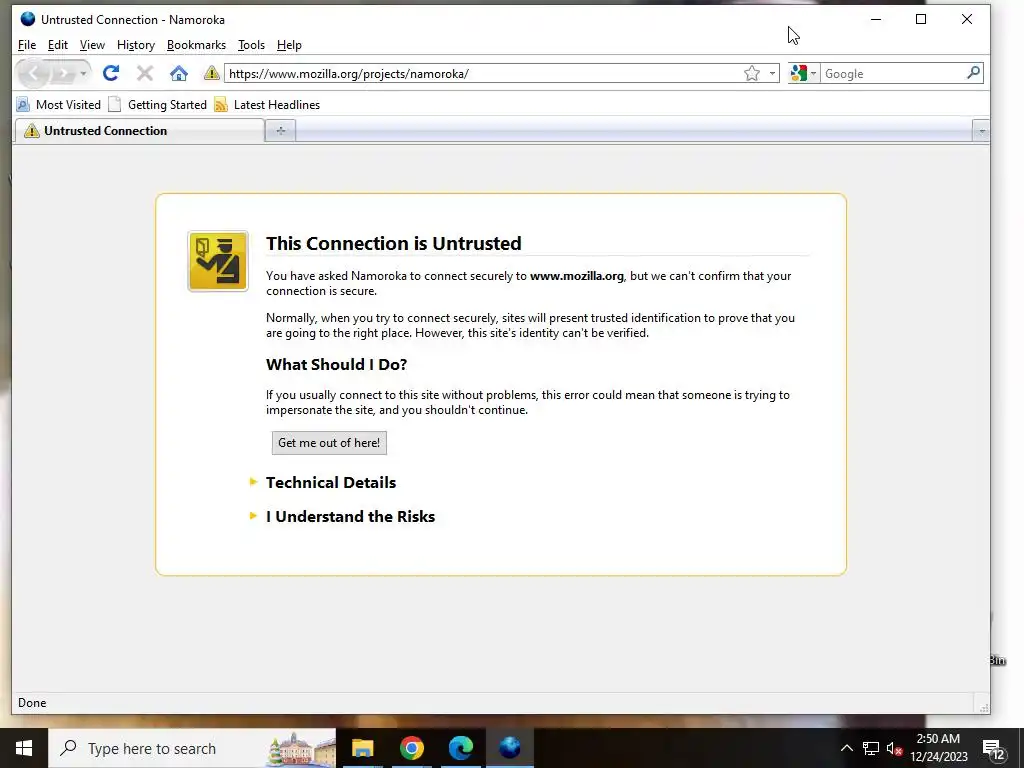The height and width of the screenshot is (768, 1024).
Task: Click the This Connection is Untrusted heading
Action: tap(394, 243)
